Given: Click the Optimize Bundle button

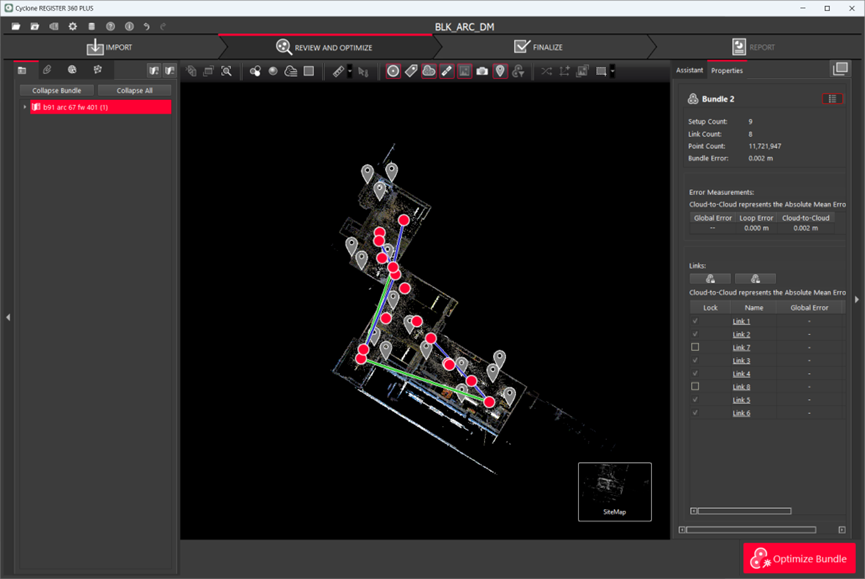Looking at the screenshot, I should pyautogui.click(x=799, y=558).
